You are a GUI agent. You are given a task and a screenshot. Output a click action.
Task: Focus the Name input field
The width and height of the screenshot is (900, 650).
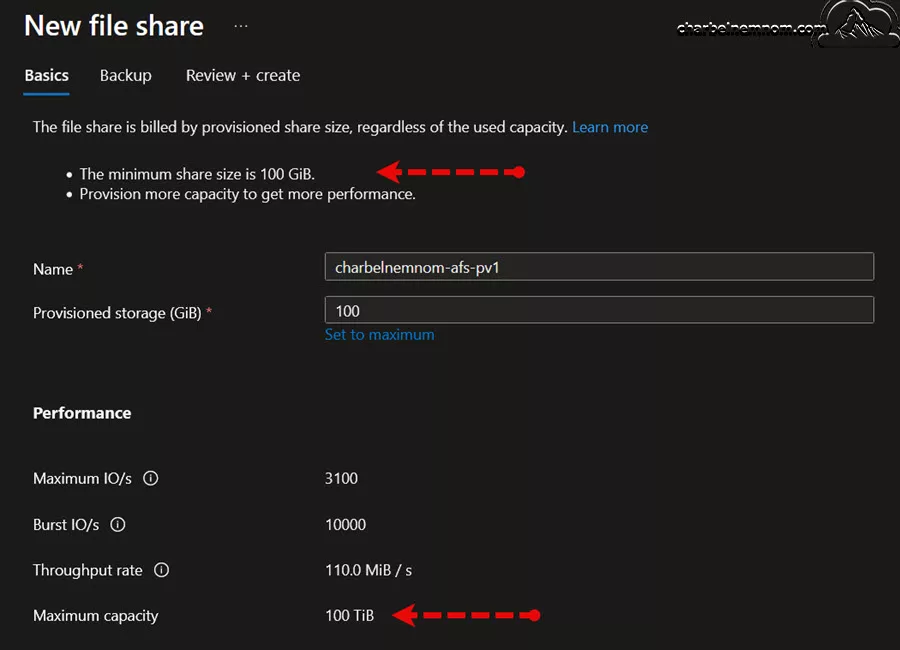pos(599,267)
